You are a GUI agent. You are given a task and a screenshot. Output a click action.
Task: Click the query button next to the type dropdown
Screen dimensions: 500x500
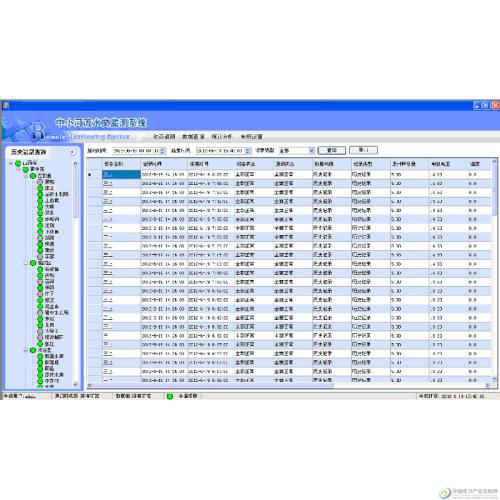(x=332, y=150)
